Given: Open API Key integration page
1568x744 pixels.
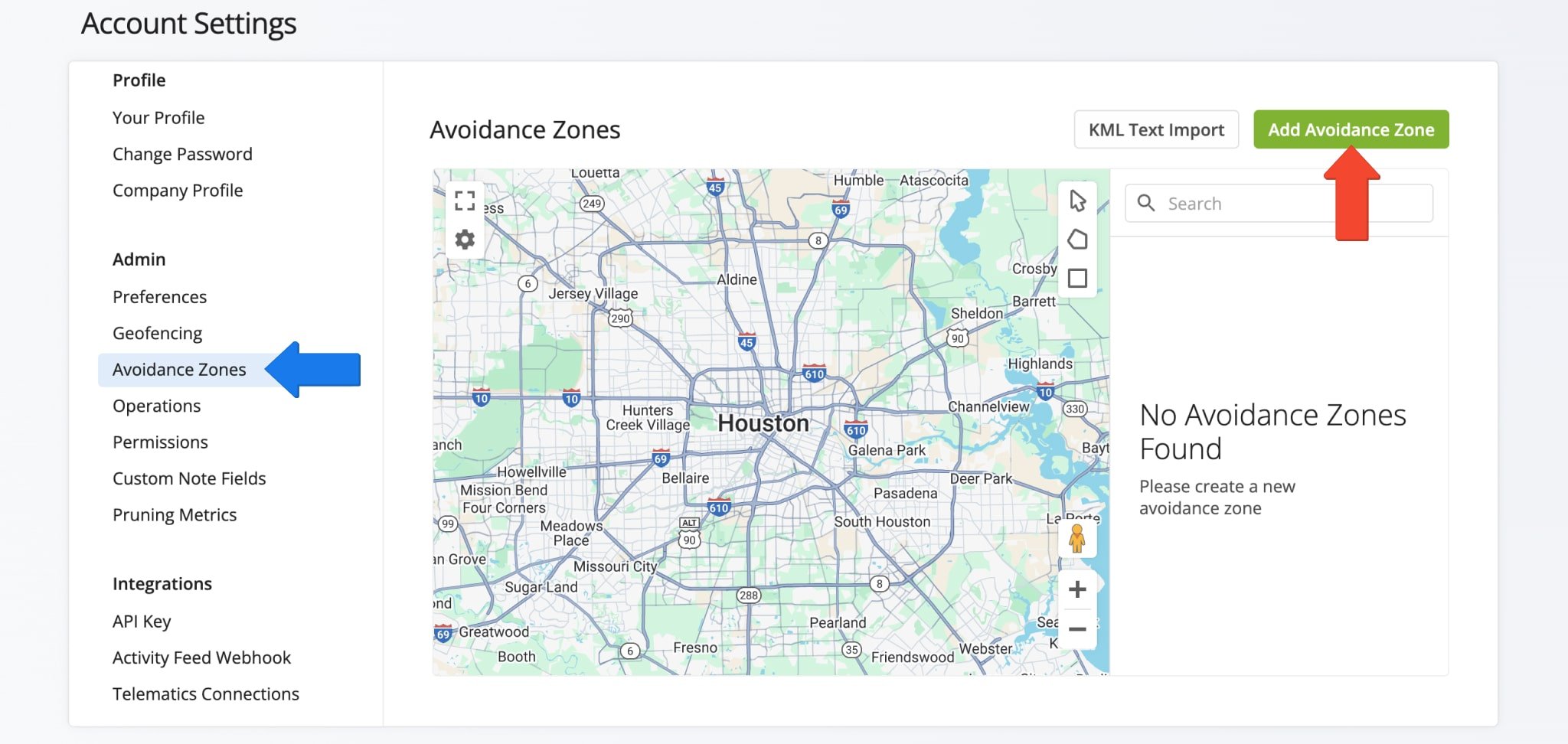Looking at the screenshot, I should tap(142, 622).
